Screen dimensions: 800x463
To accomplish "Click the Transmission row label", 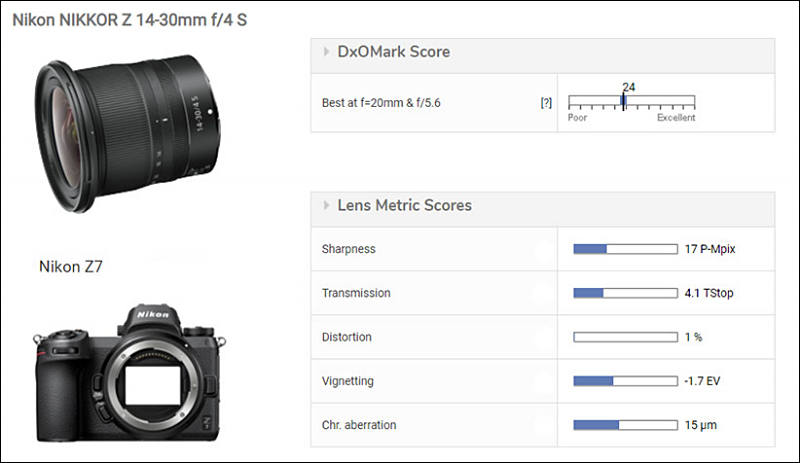I will [x=356, y=293].
